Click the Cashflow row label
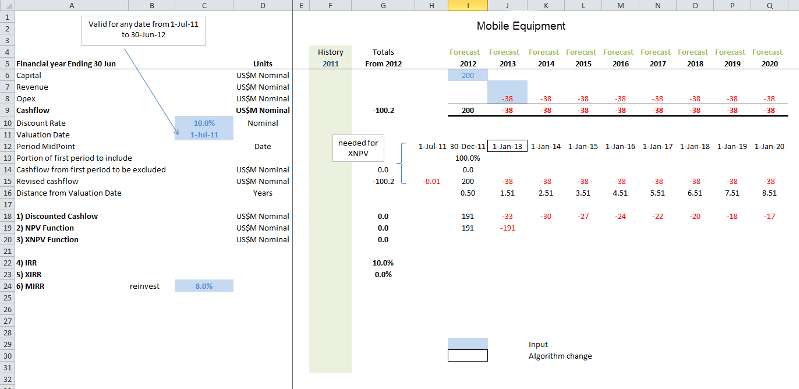Image resolution: width=799 pixels, height=389 pixels. pos(33,110)
